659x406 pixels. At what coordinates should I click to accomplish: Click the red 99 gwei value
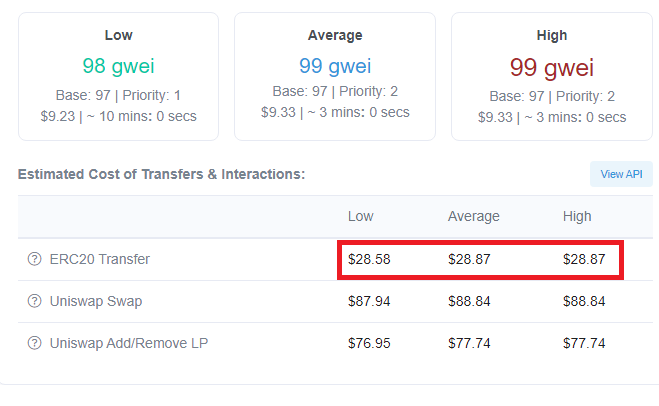[552, 67]
